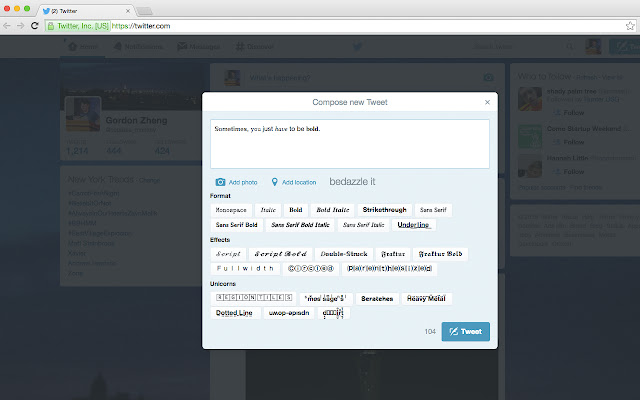Image resolution: width=640 pixels, height=400 pixels.
Task: Apply the Script Bold effect
Action: (x=280, y=254)
